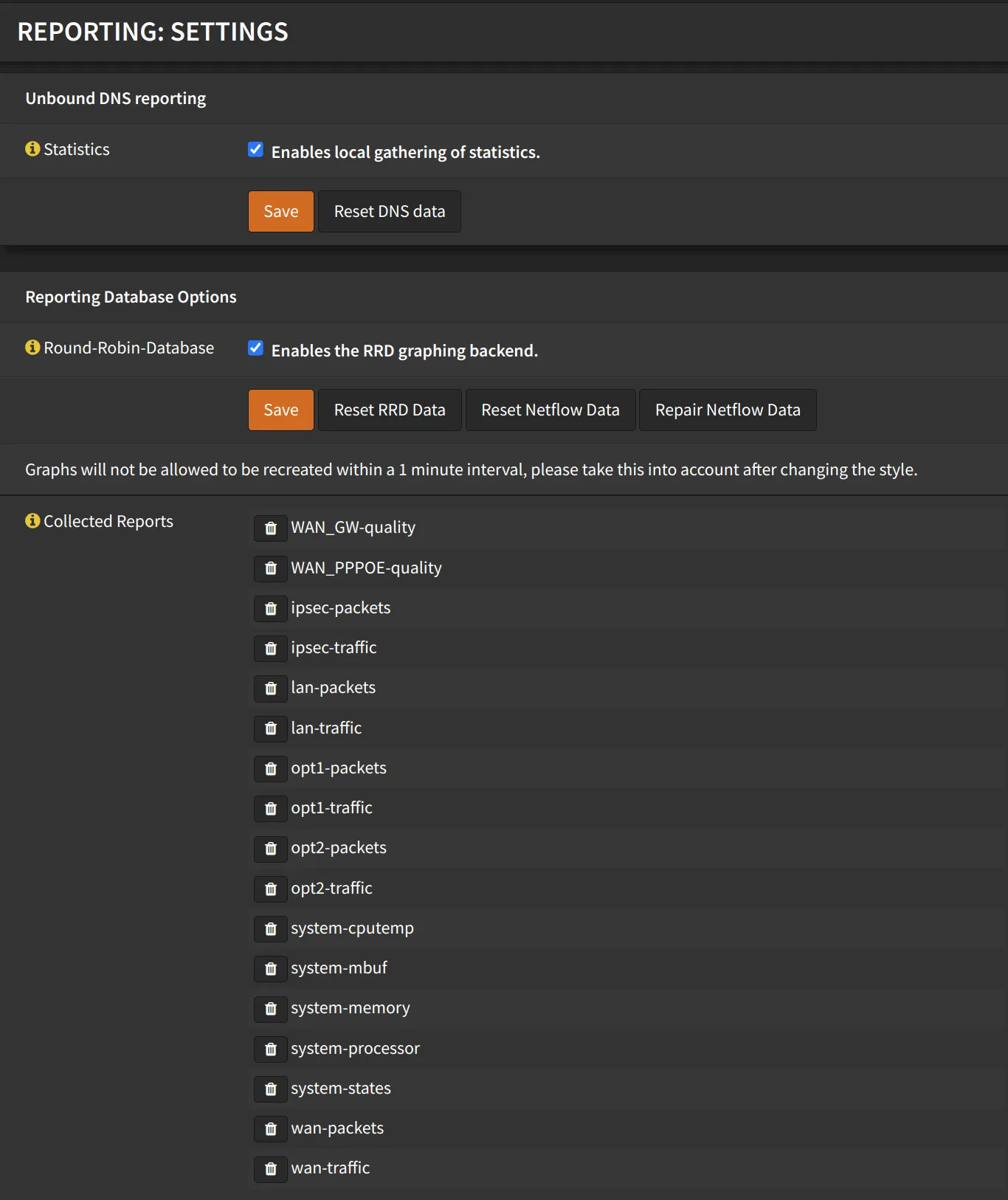Remove the opt2-packets report

pos(271,849)
